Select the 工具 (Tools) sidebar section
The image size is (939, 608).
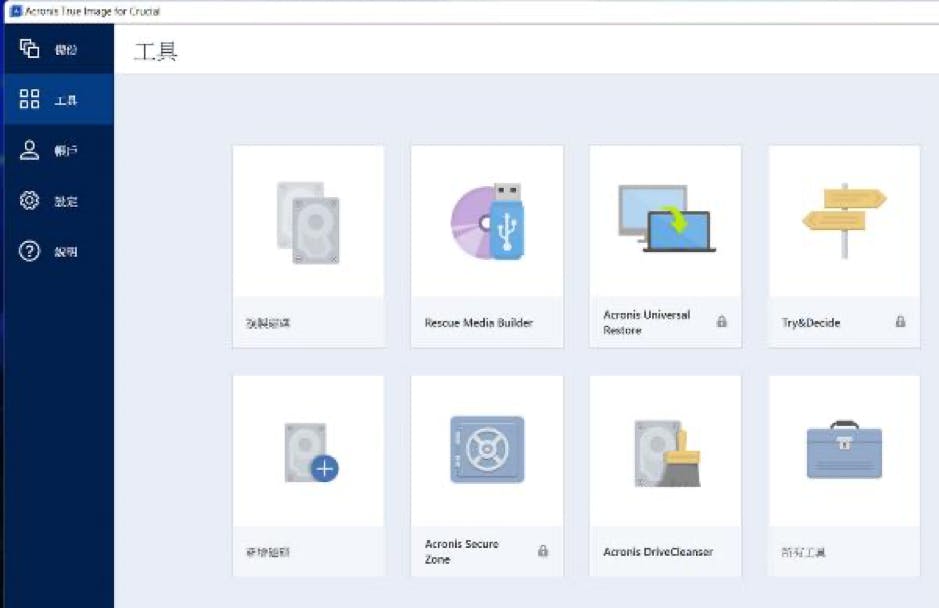click(x=57, y=100)
